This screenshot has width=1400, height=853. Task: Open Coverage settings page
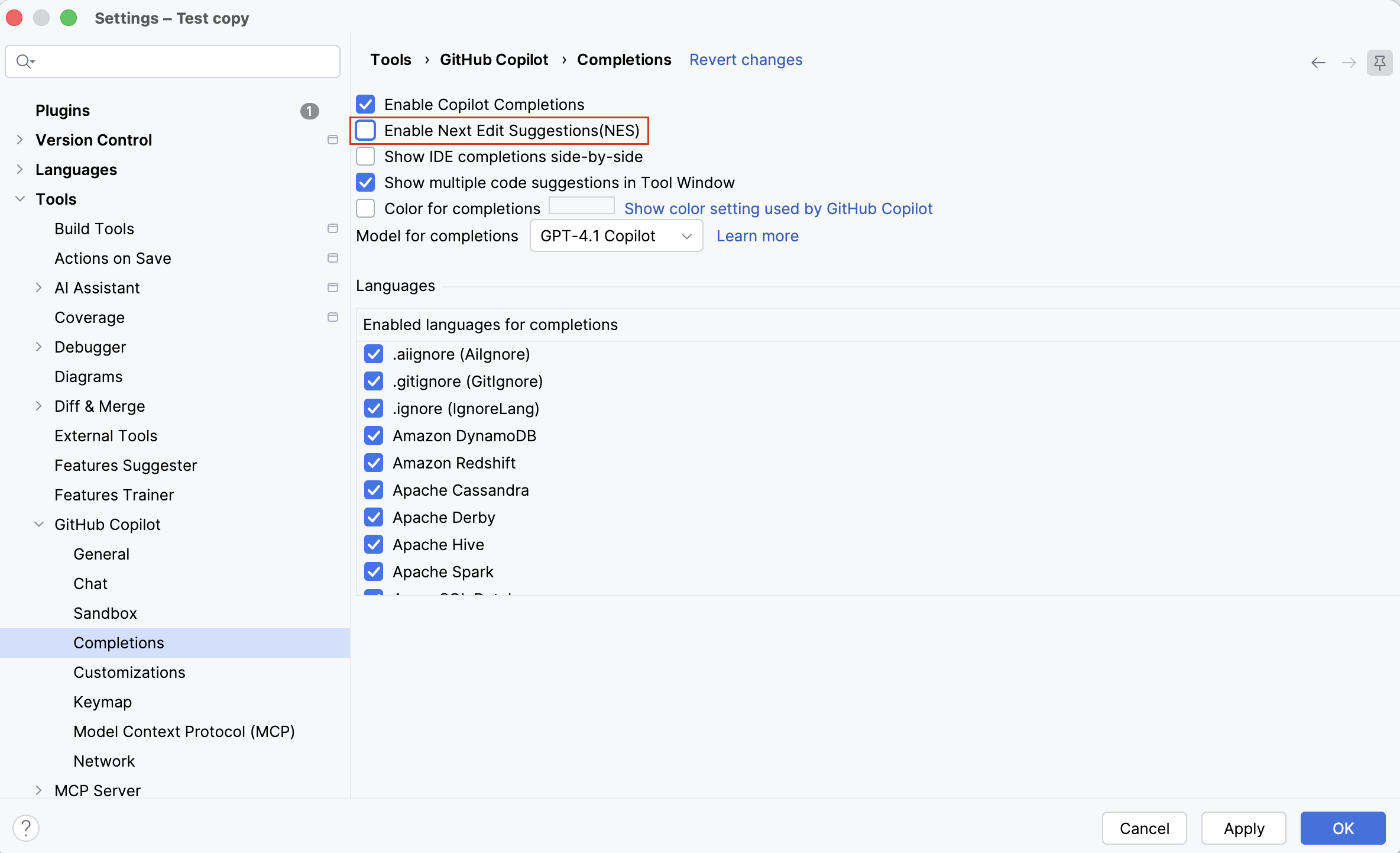(90, 317)
